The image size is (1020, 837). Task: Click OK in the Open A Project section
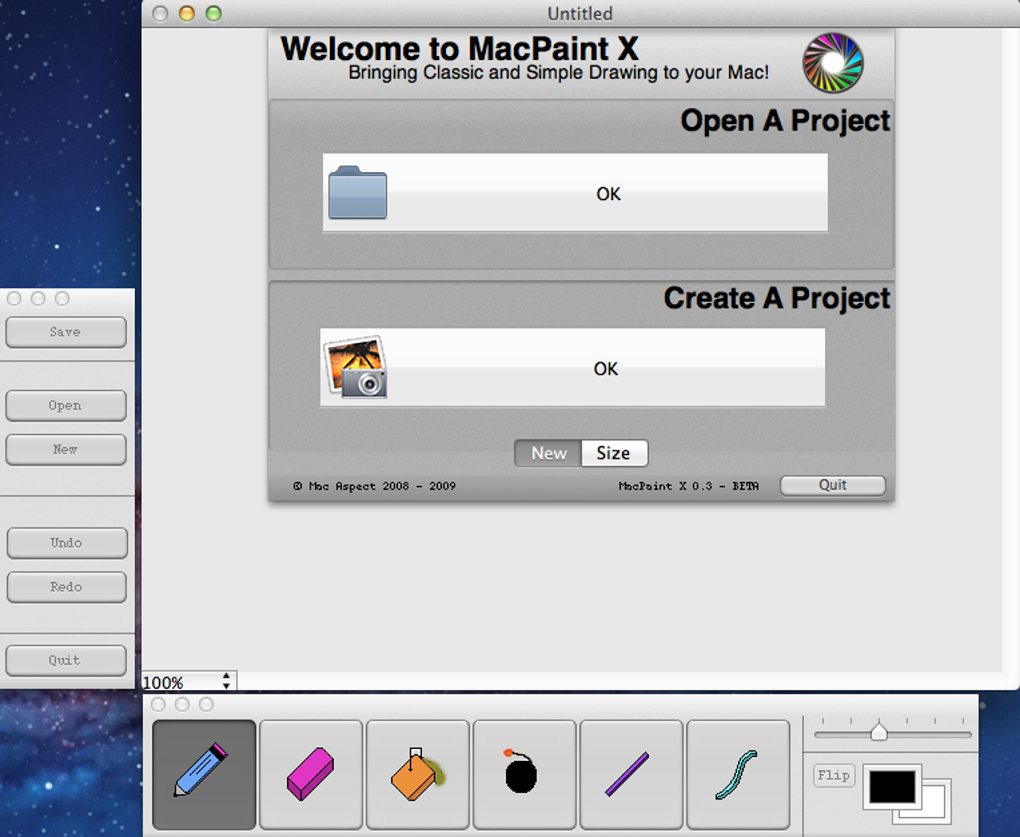coord(575,193)
